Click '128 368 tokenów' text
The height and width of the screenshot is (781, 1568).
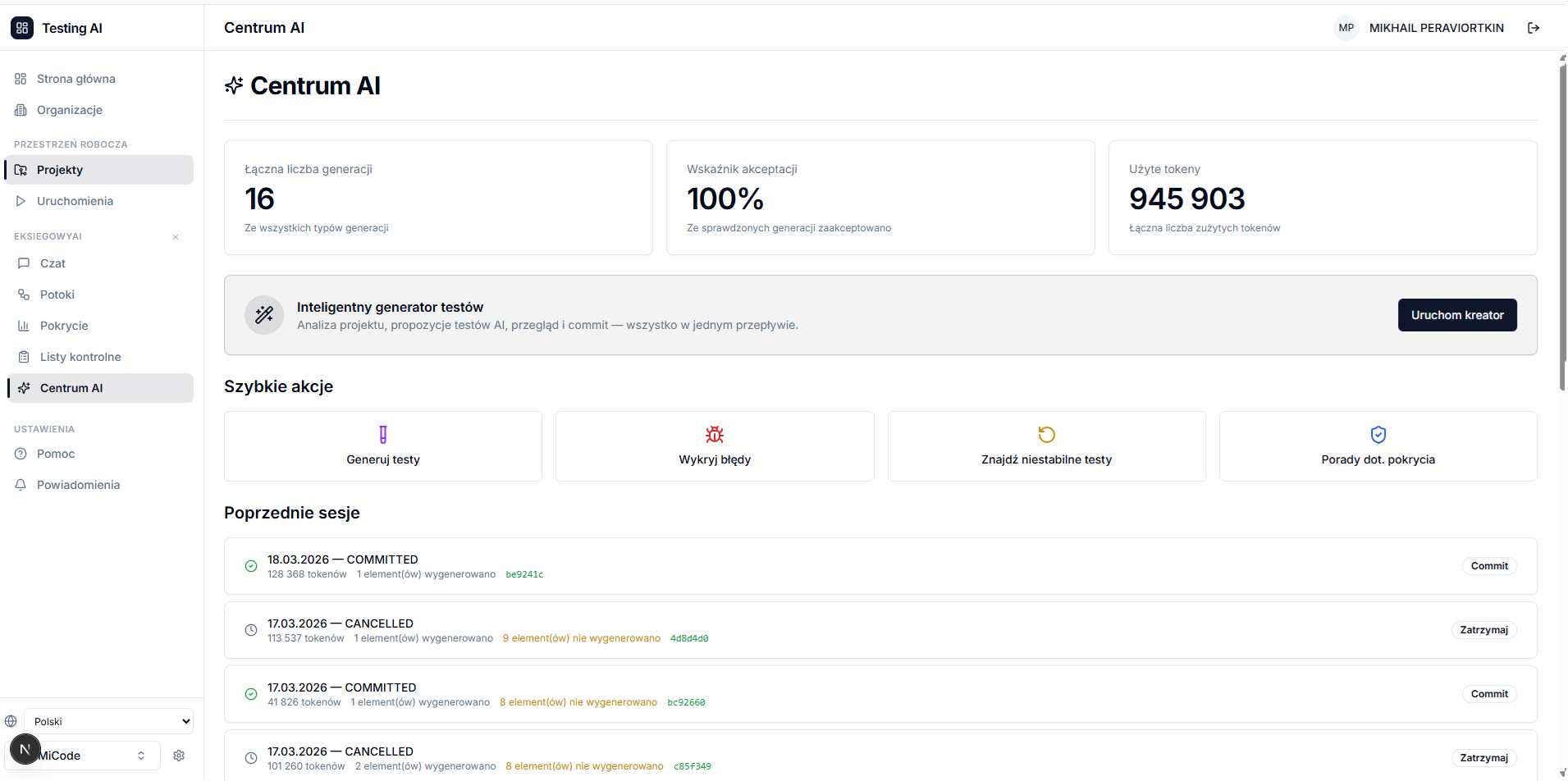(307, 574)
